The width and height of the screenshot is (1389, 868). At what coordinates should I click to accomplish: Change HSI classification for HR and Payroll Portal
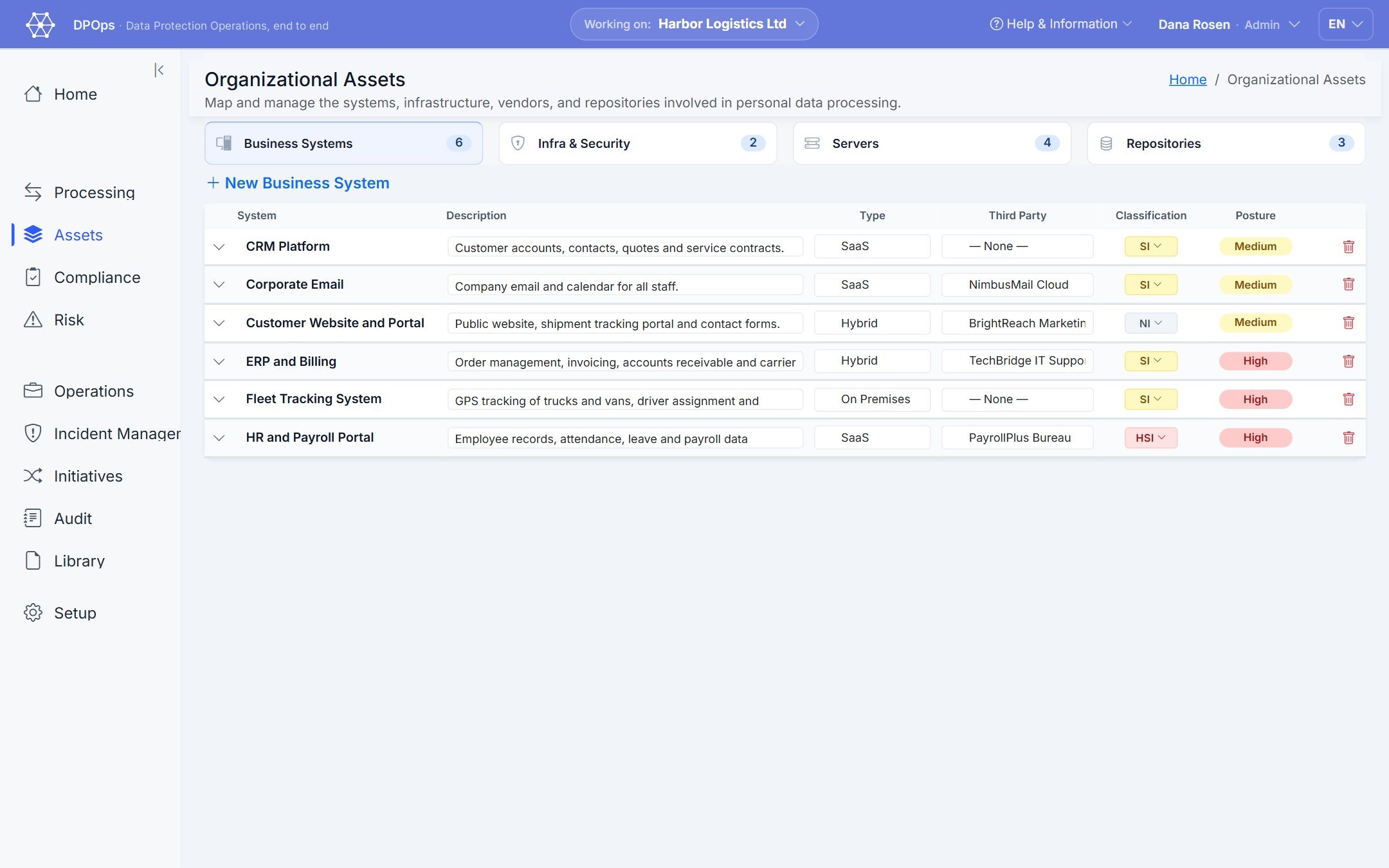click(x=1150, y=438)
